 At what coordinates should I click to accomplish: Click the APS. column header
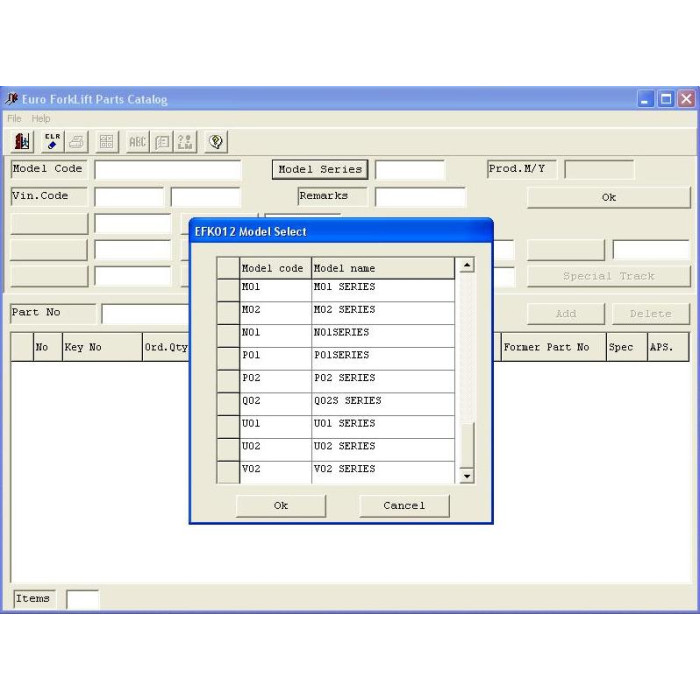(x=668, y=347)
